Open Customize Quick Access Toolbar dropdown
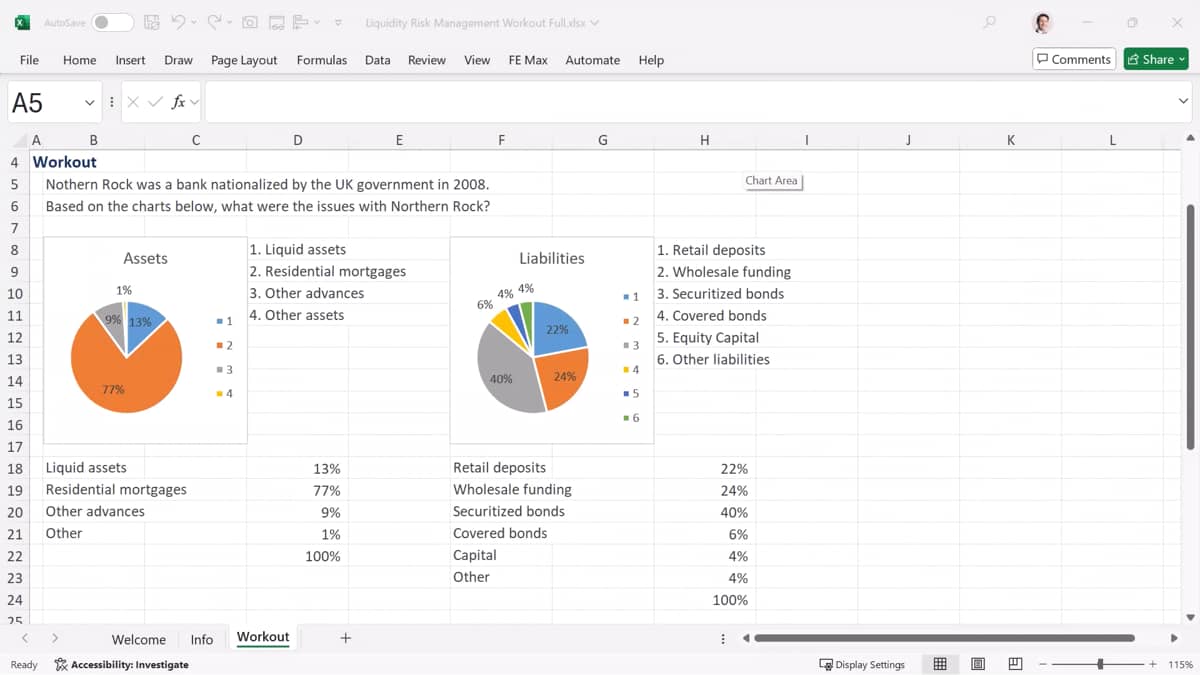1200x675 pixels. (x=338, y=22)
